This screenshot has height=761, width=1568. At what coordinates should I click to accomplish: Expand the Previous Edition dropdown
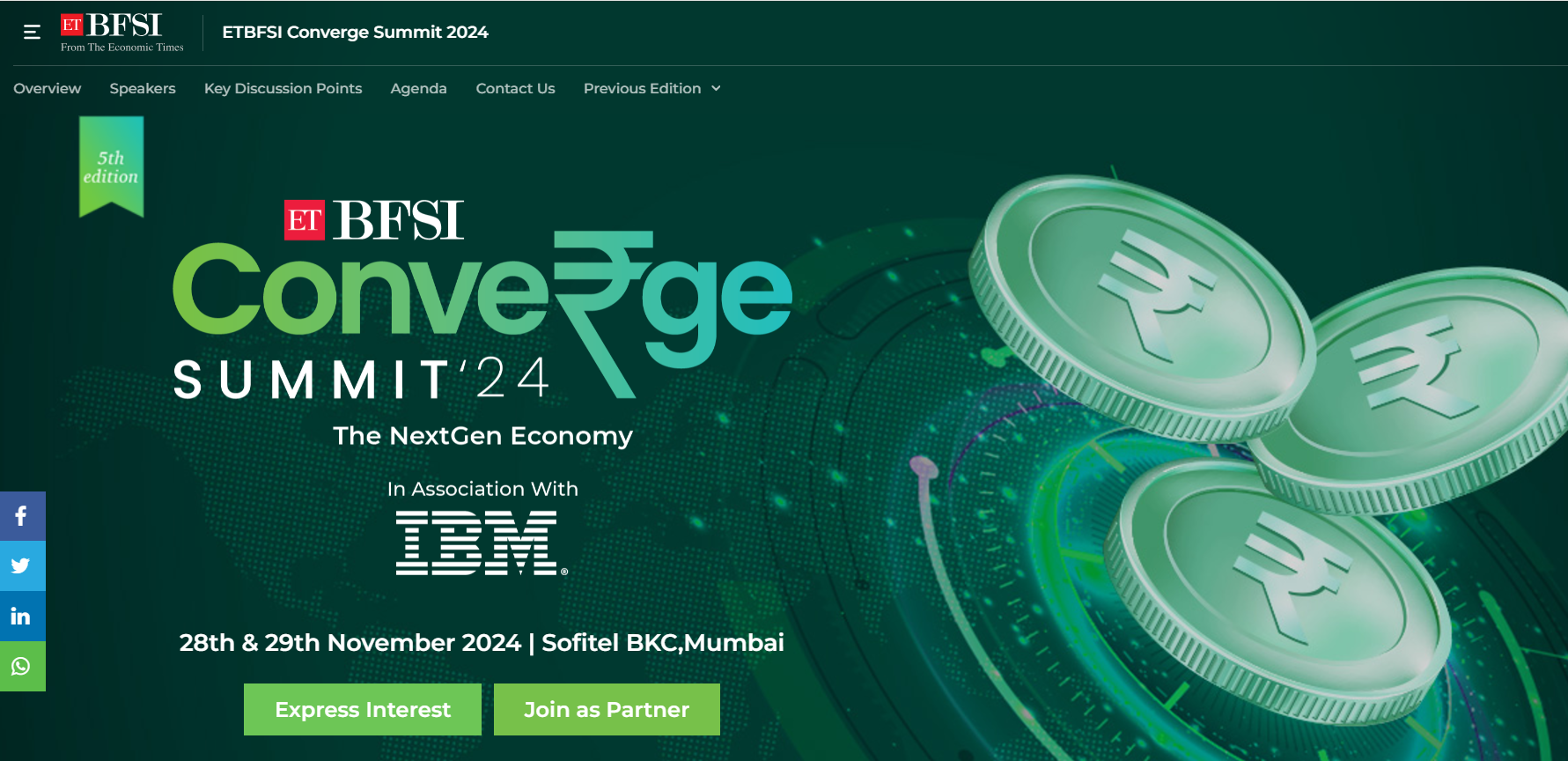pyautogui.click(x=651, y=88)
